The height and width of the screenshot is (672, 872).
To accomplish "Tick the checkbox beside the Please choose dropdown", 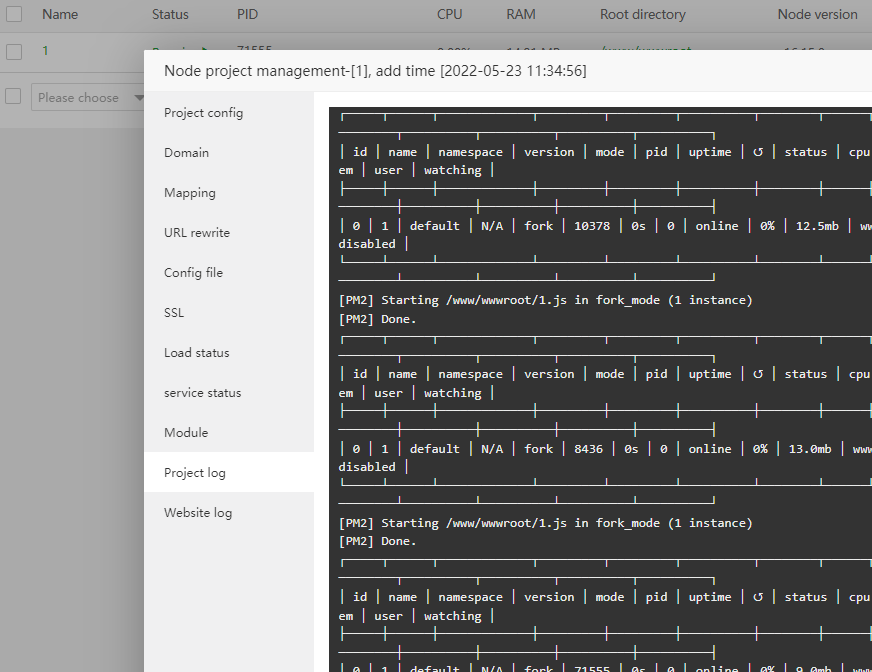I will point(14,97).
